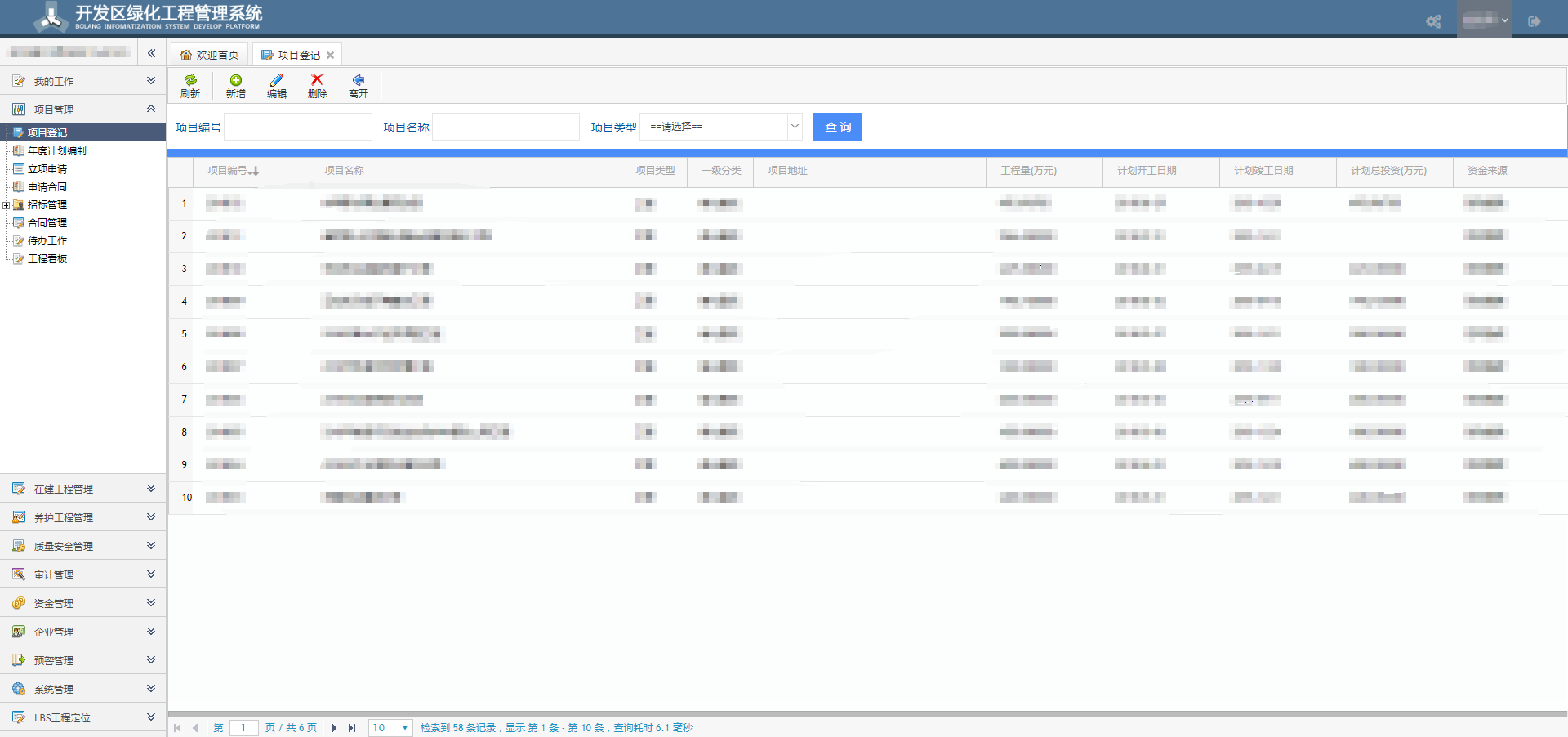This screenshot has height=737, width=1568.
Task: Open 年度计划编制 in sidebar tree
Action: tap(56, 151)
